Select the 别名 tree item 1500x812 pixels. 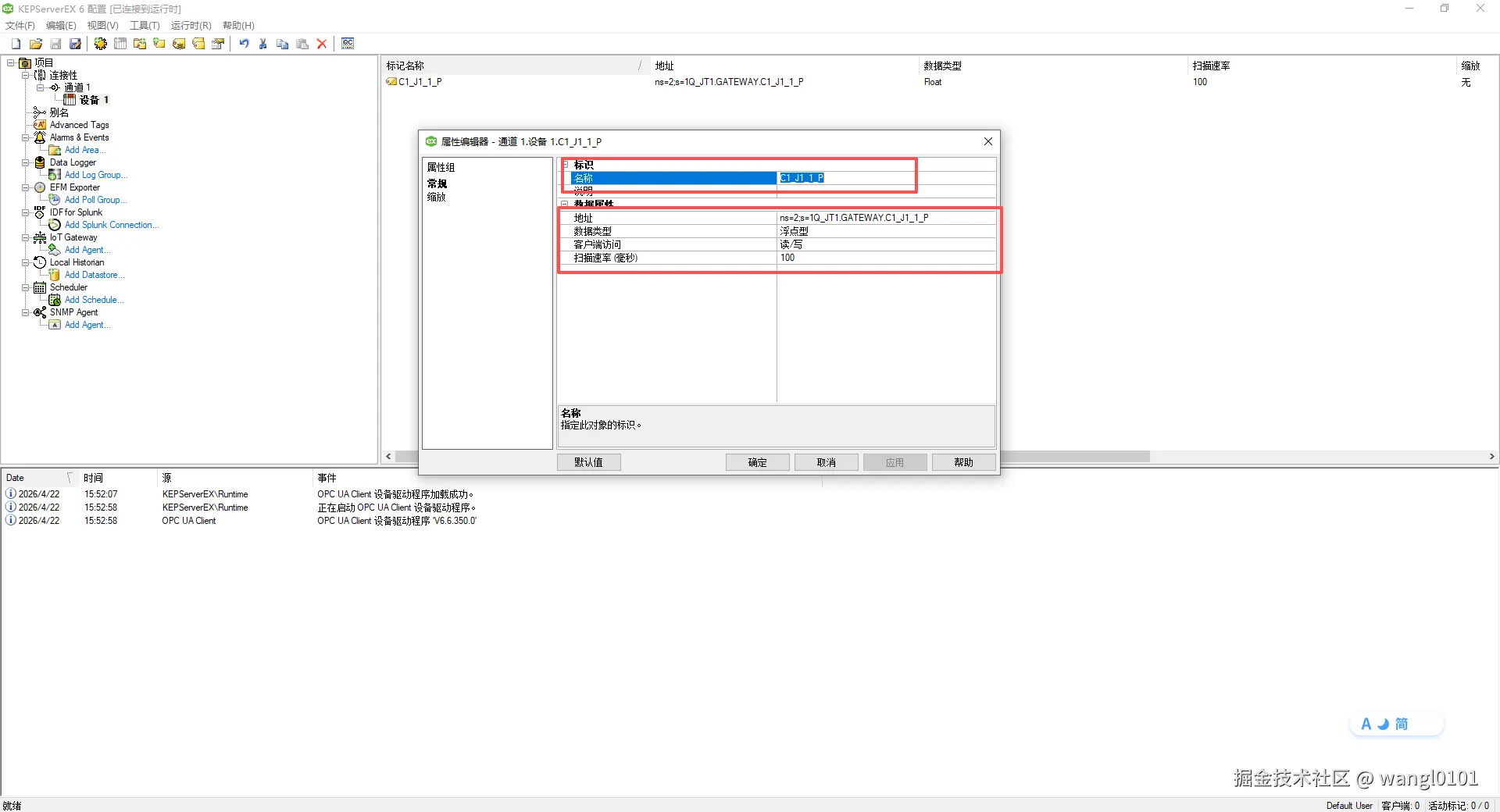point(59,112)
